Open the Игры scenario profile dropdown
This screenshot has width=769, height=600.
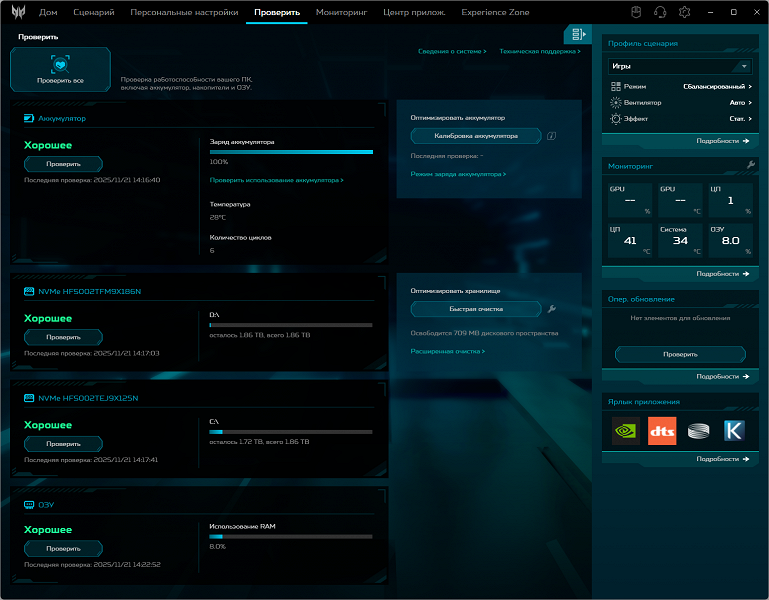pos(680,66)
